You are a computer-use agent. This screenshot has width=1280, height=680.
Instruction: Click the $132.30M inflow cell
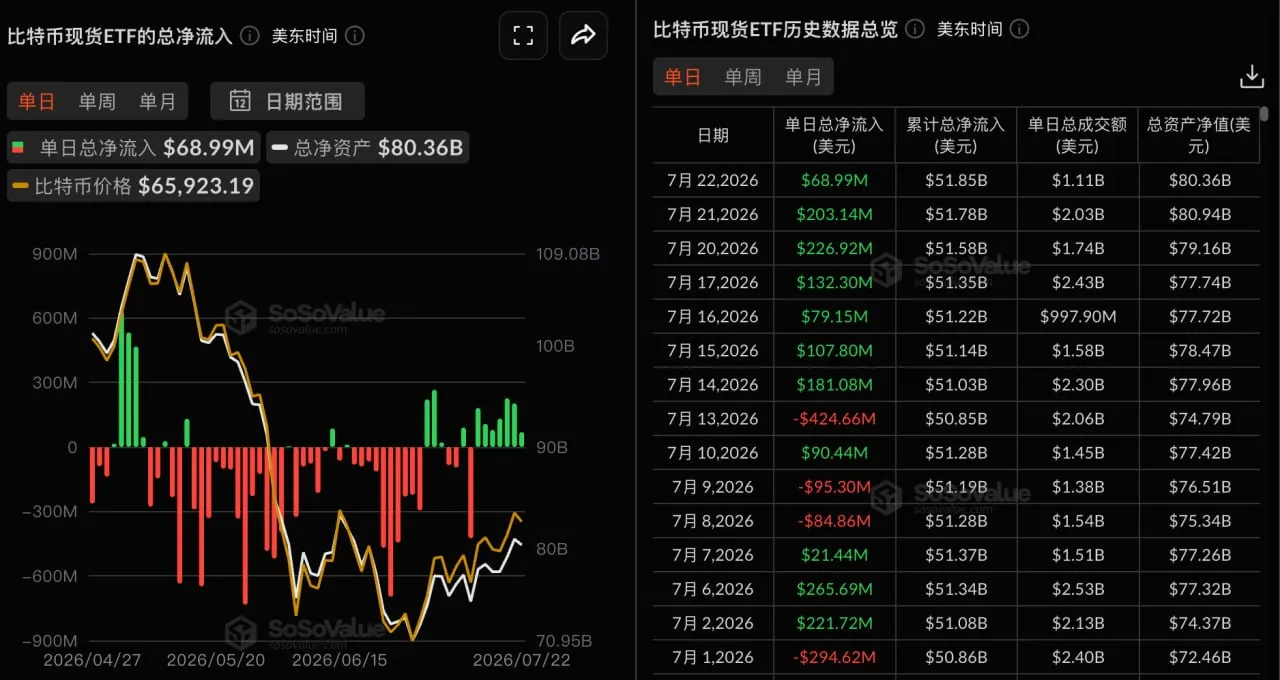(x=834, y=282)
